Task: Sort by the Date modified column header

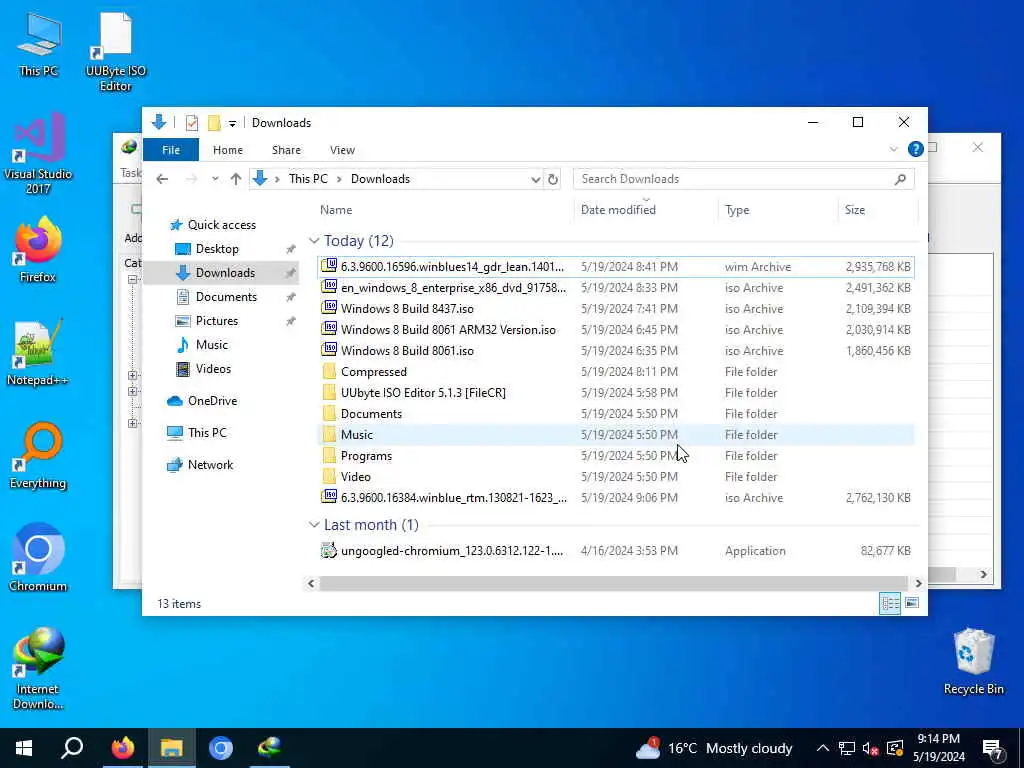Action: point(647,210)
